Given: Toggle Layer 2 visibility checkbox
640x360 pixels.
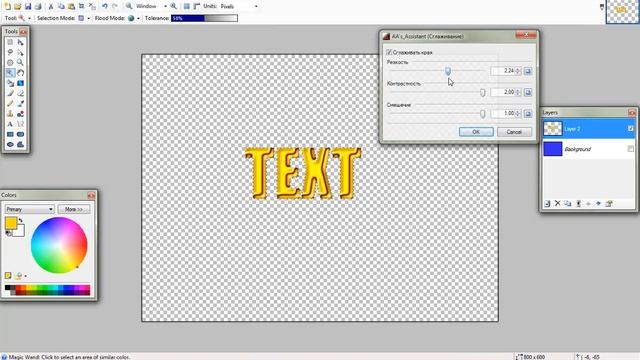Looking at the screenshot, I should coord(631,129).
